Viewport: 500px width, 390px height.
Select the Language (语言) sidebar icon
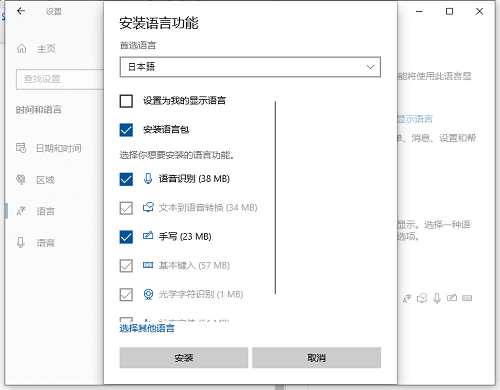click(x=21, y=211)
